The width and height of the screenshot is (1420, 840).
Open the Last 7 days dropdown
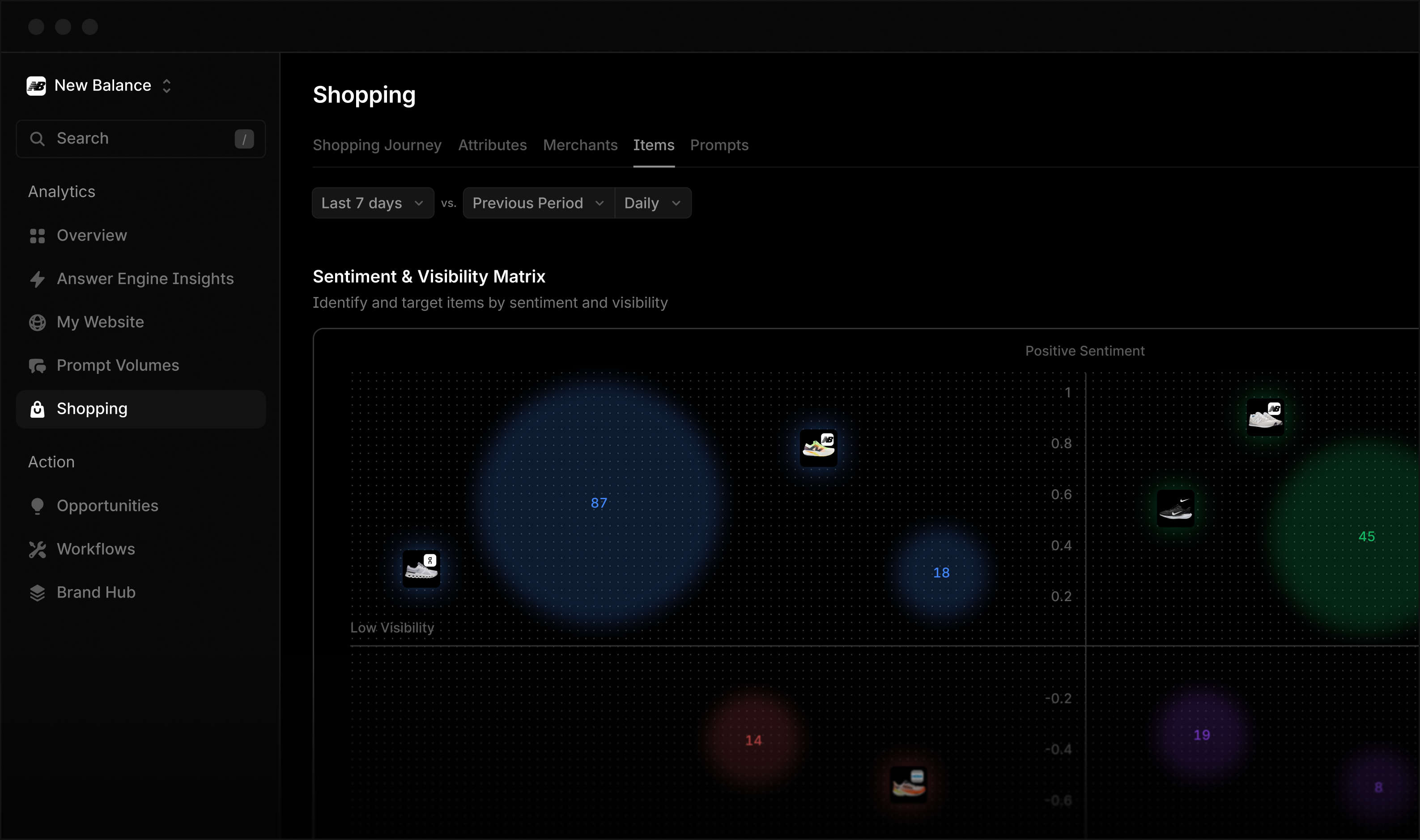click(x=373, y=203)
